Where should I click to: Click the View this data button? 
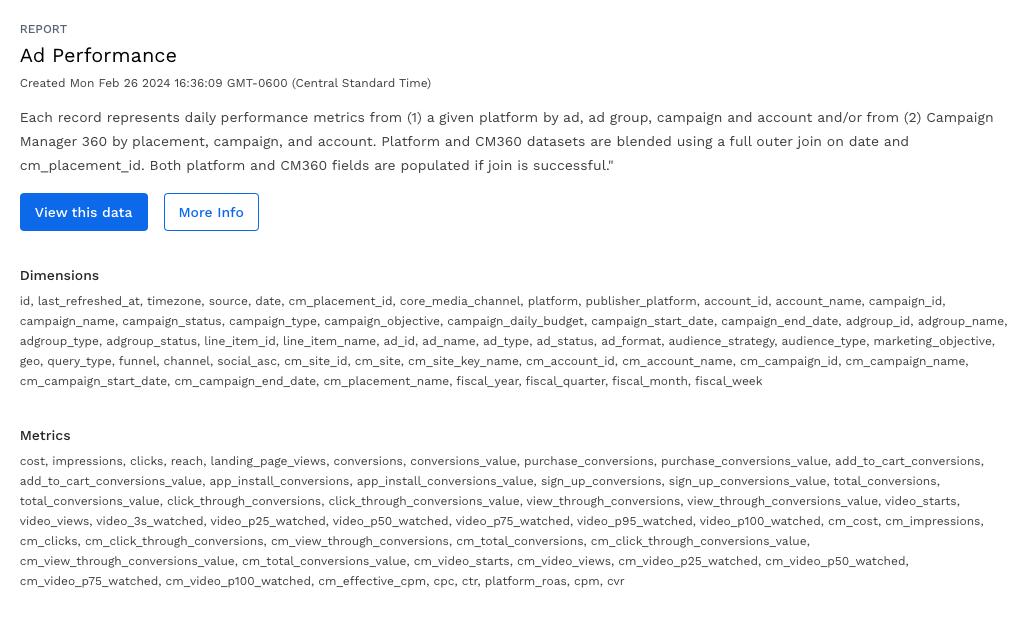[x=83, y=212]
